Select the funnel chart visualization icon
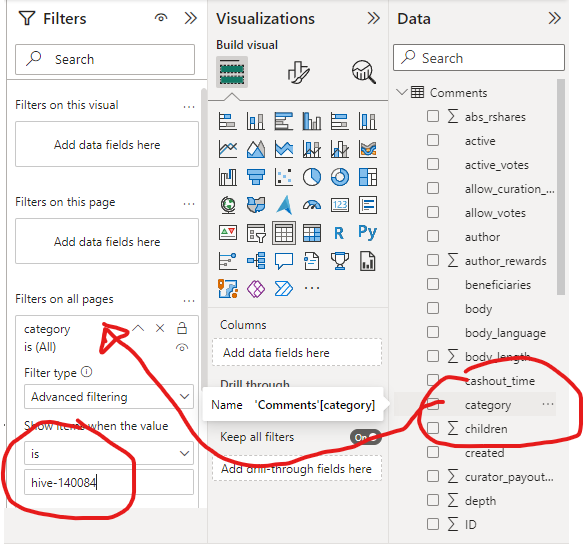Screen dimensions: 584x544 pos(256,177)
